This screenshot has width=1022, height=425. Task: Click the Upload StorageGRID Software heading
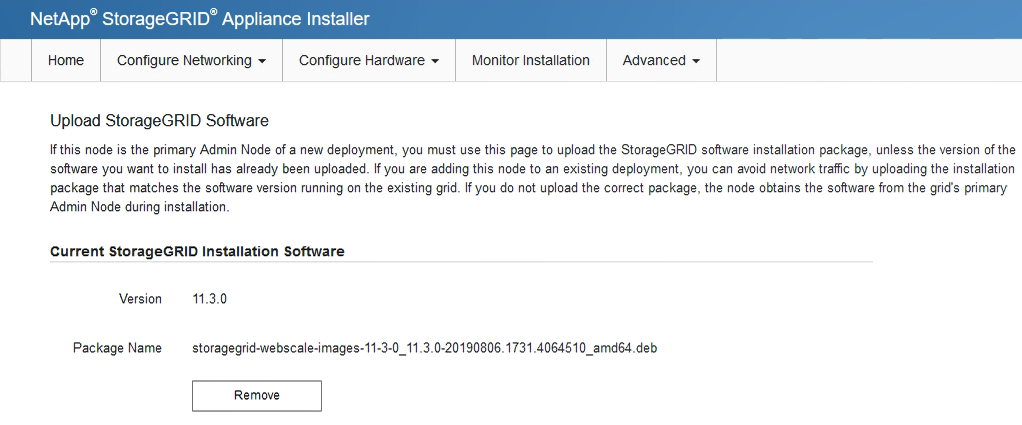point(159,121)
